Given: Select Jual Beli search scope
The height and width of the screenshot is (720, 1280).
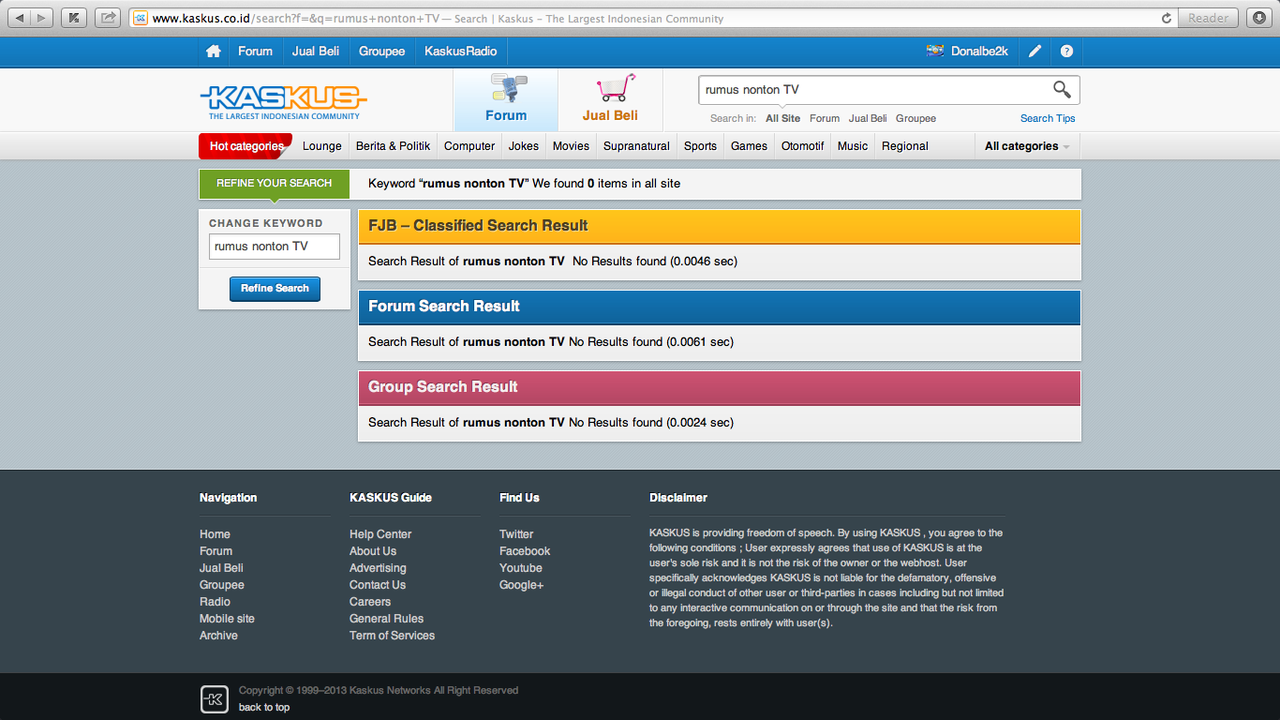Looking at the screenshot, I should [x=868, y=118].
